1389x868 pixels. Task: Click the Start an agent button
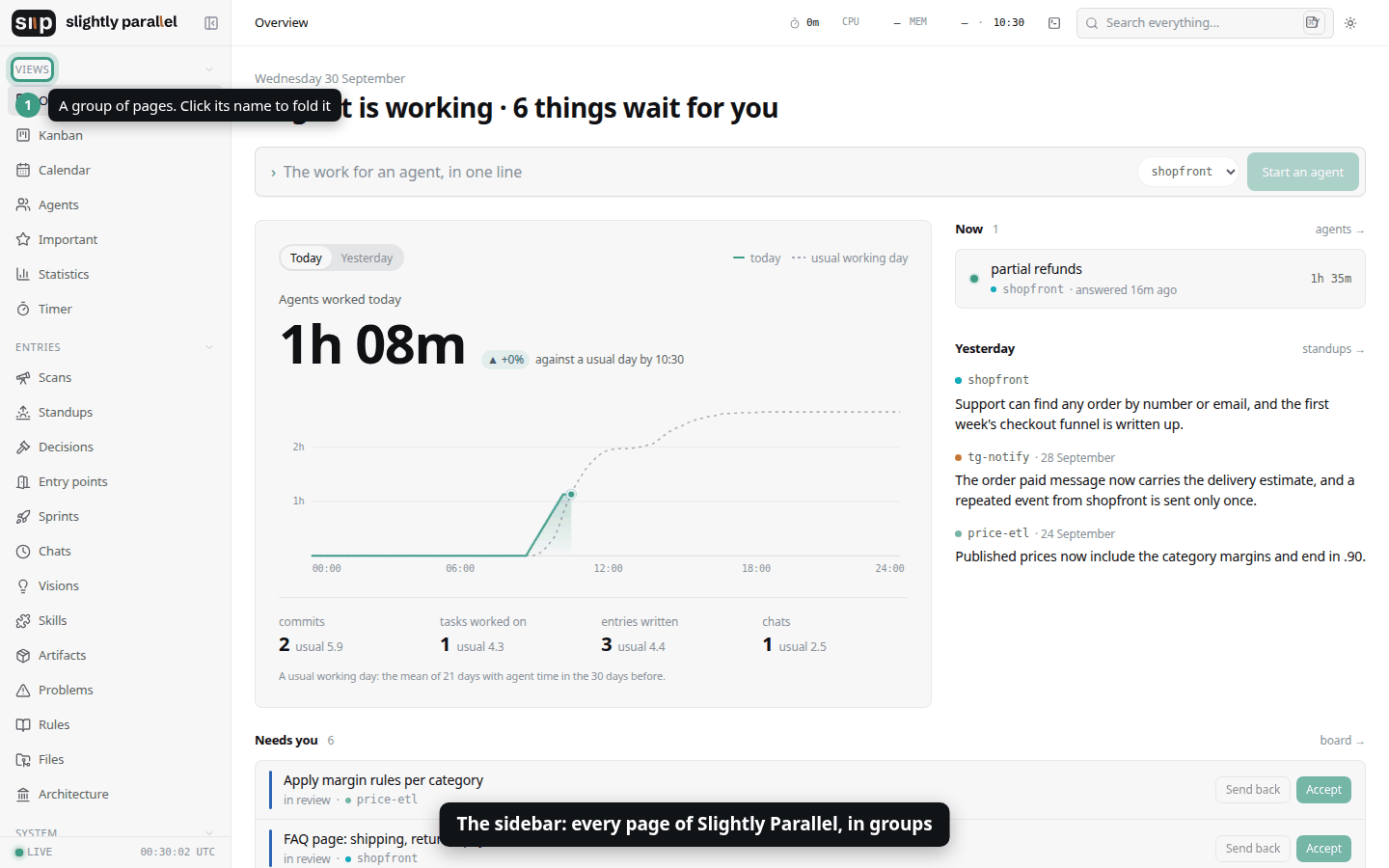click(x=1302, y=172)
